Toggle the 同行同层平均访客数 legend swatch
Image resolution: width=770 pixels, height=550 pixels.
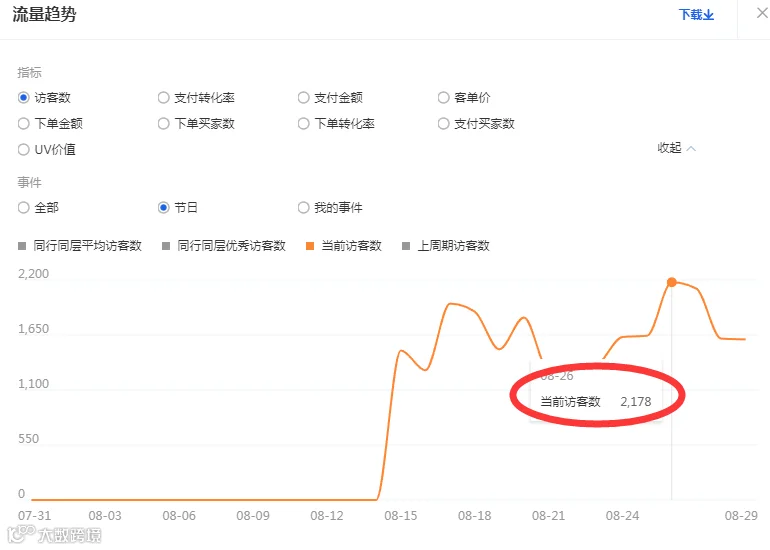(x=22, y=246)
